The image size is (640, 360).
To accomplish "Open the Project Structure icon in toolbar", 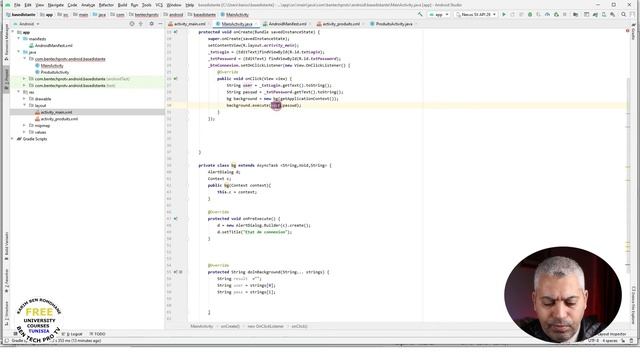I will pos(576,14).
